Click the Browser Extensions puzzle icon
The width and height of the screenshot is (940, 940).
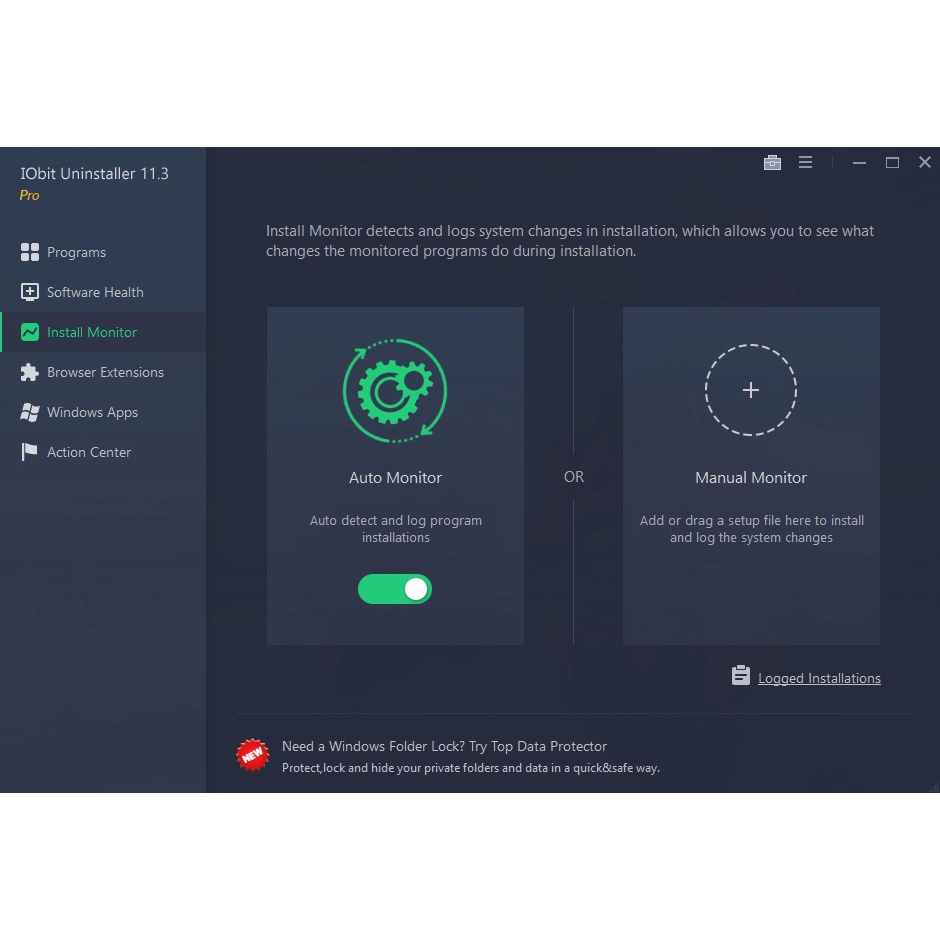click(30, 372)
